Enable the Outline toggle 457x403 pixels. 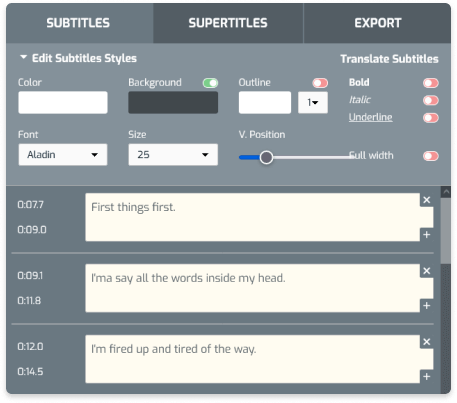[x=320, y=83]
